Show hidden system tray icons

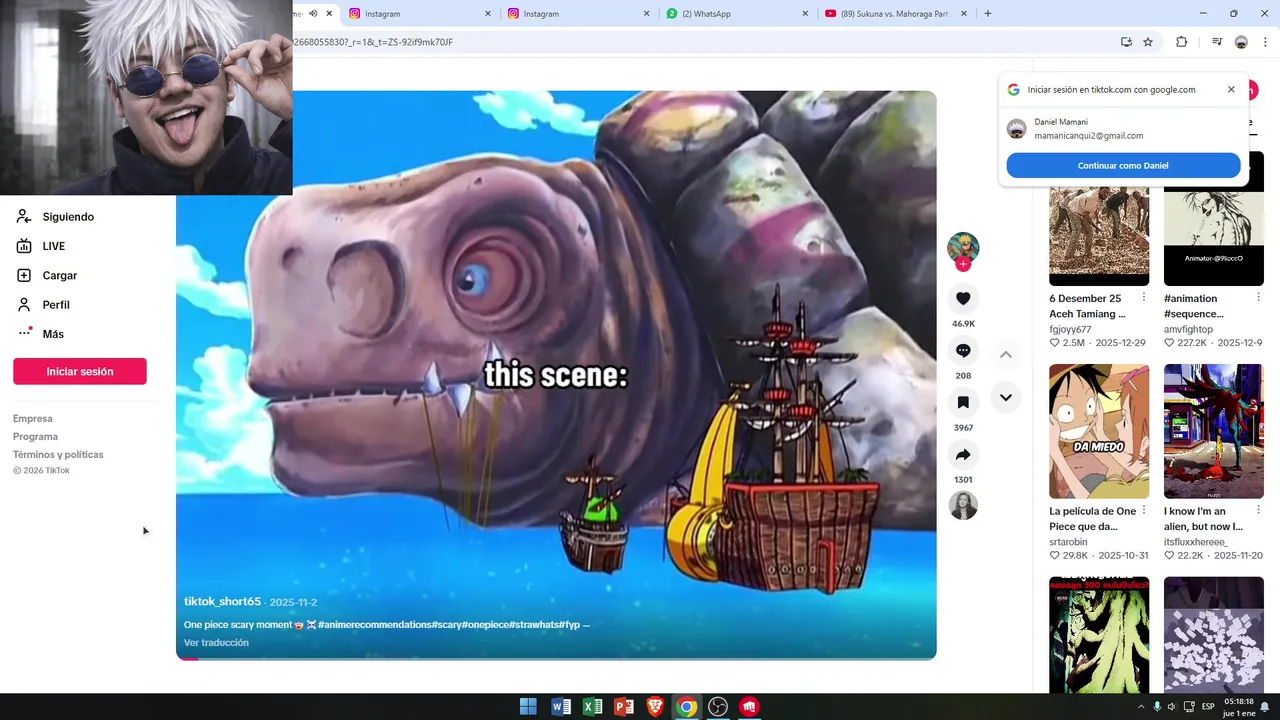(1141, 706)
